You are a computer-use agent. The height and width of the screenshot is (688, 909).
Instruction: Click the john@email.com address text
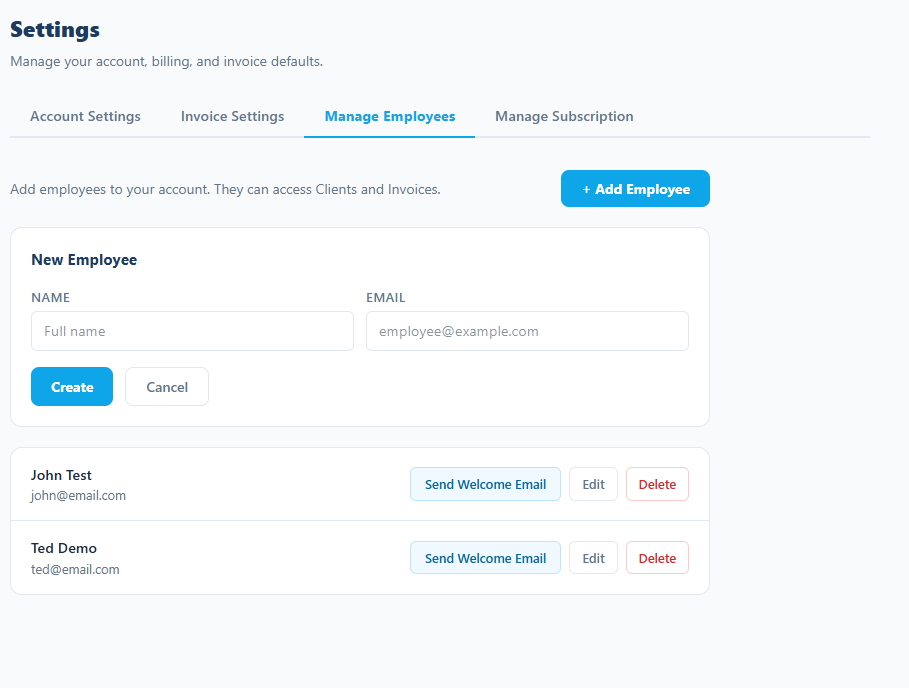point(78,495)
